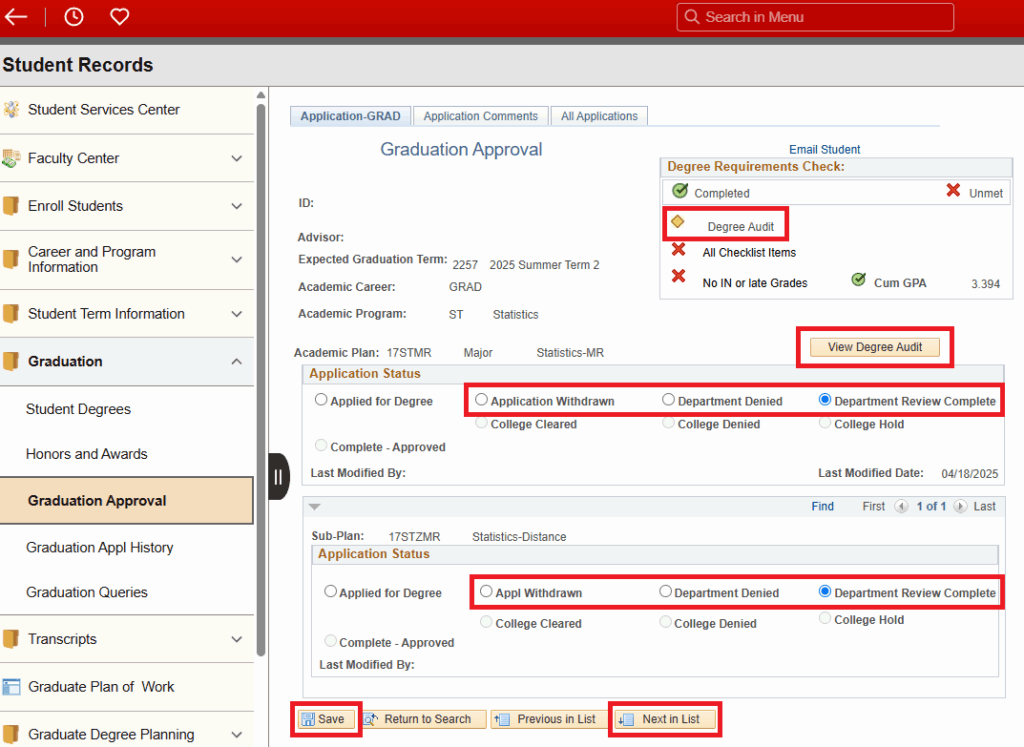Click the Transcripts folder icon

point(10,639)
